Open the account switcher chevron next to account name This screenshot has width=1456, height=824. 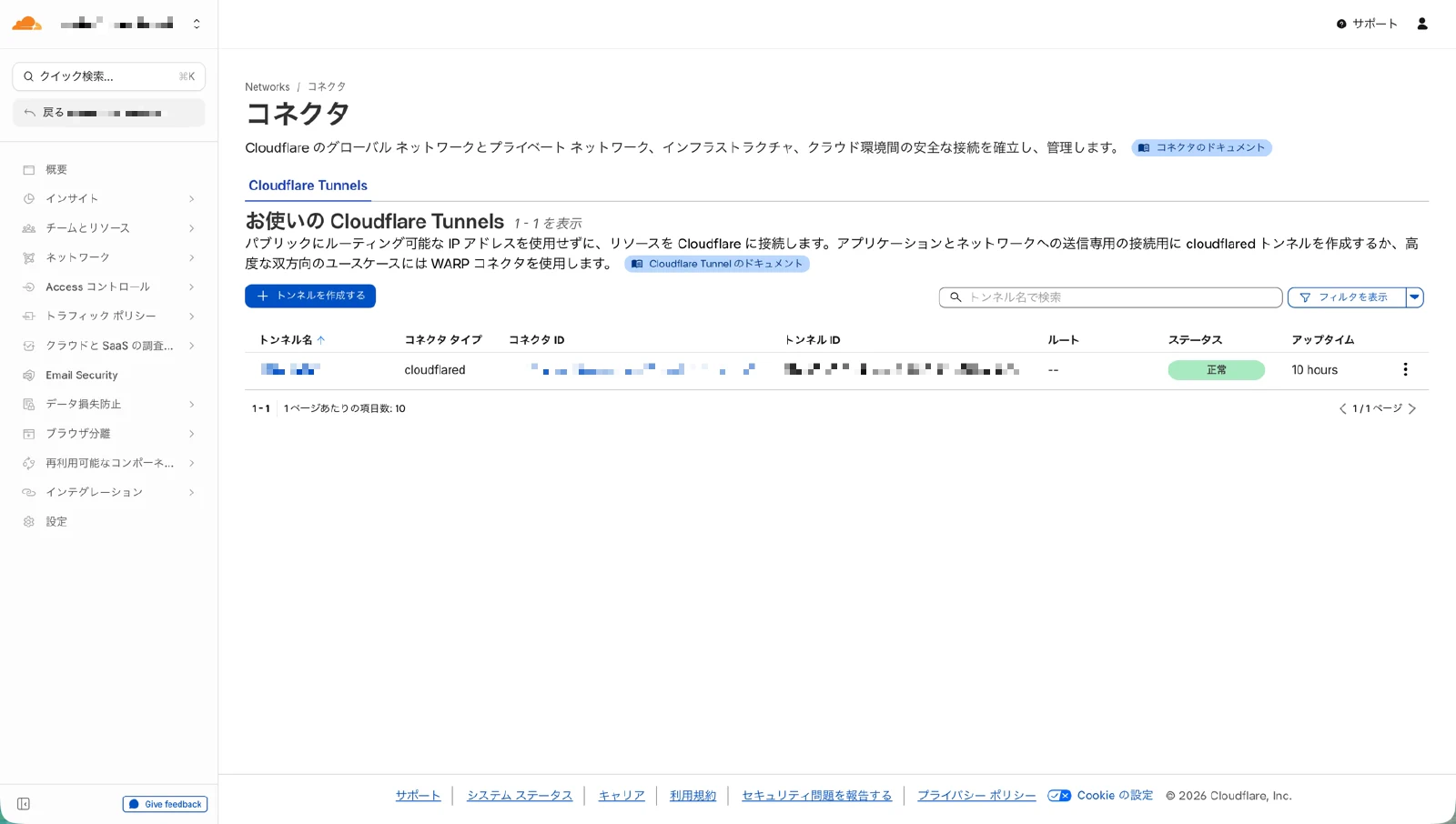[197, 23]
